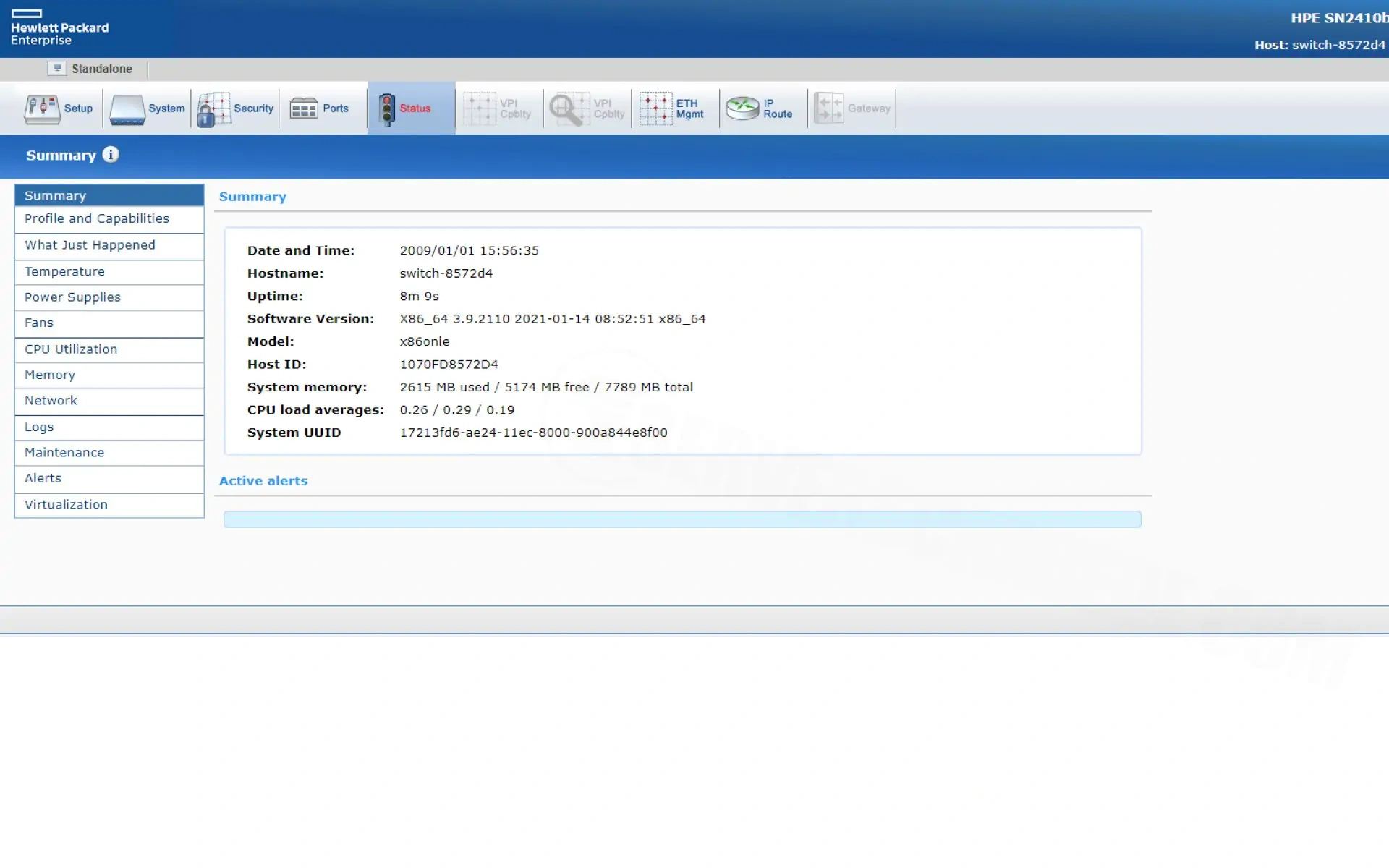
Task: Open the IP Route router icon
Action: pos(743,109)
